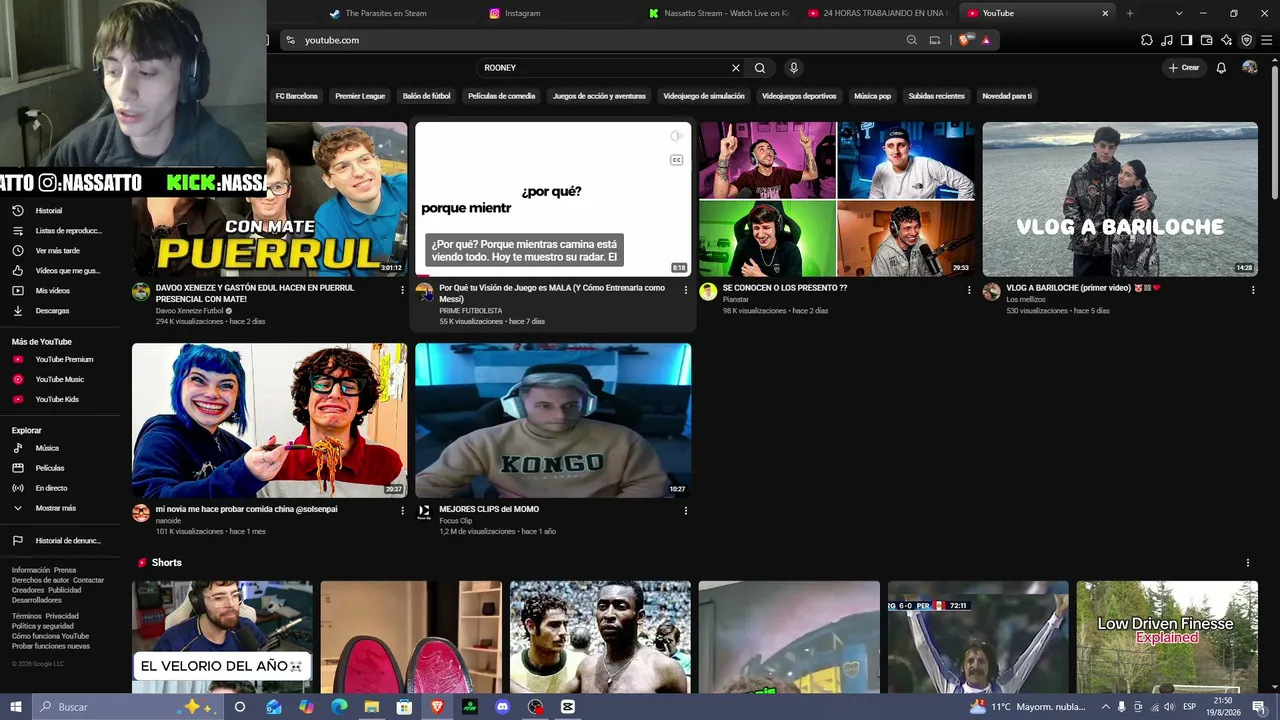Unmute the playing video preview

coord(677,136)
